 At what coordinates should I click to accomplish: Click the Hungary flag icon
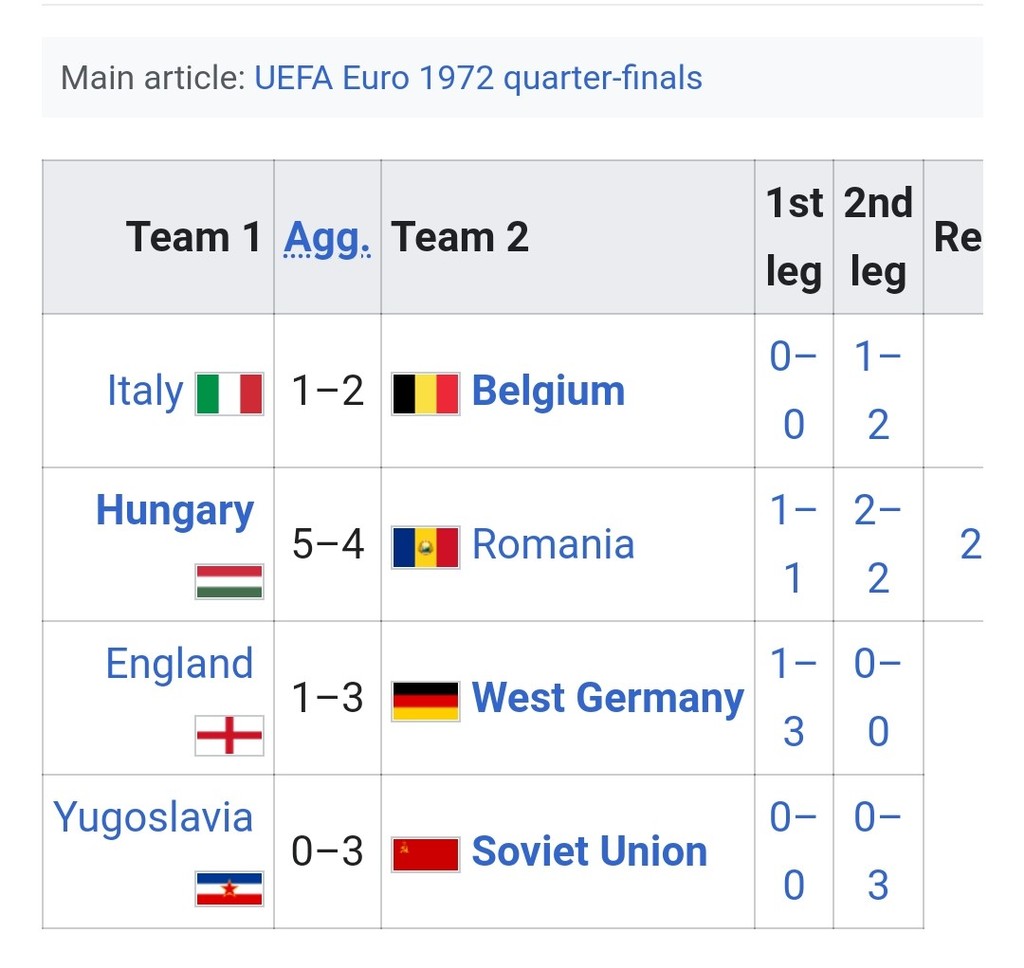point(229,581)
